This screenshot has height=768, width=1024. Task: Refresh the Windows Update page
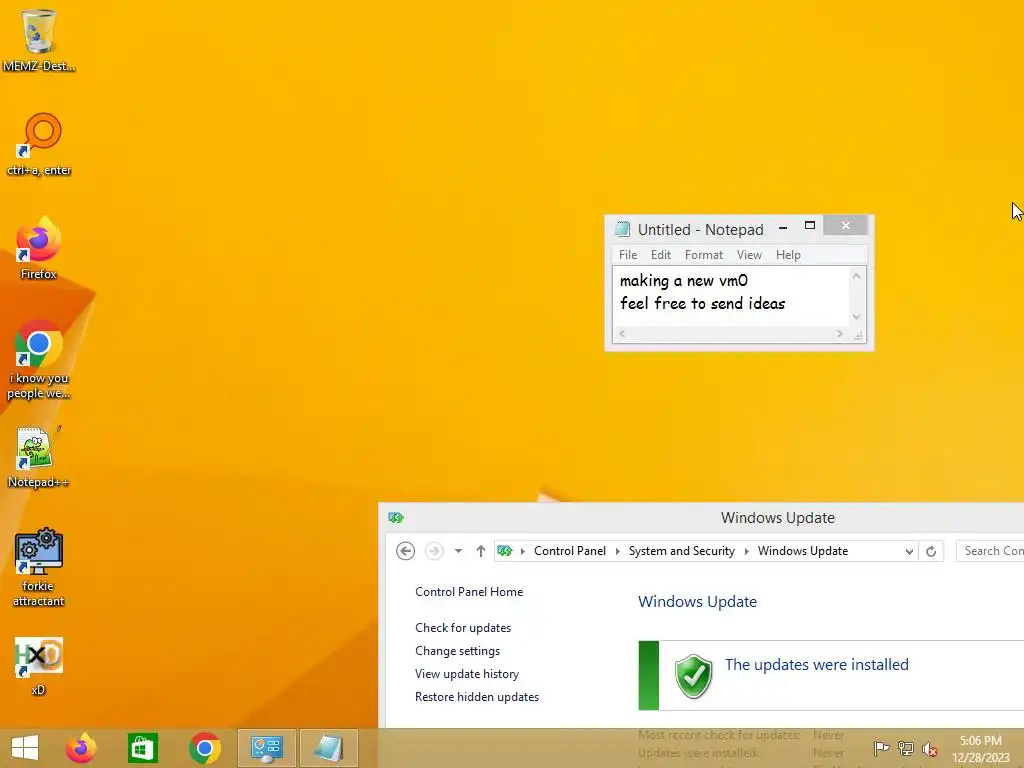[931, 551]
